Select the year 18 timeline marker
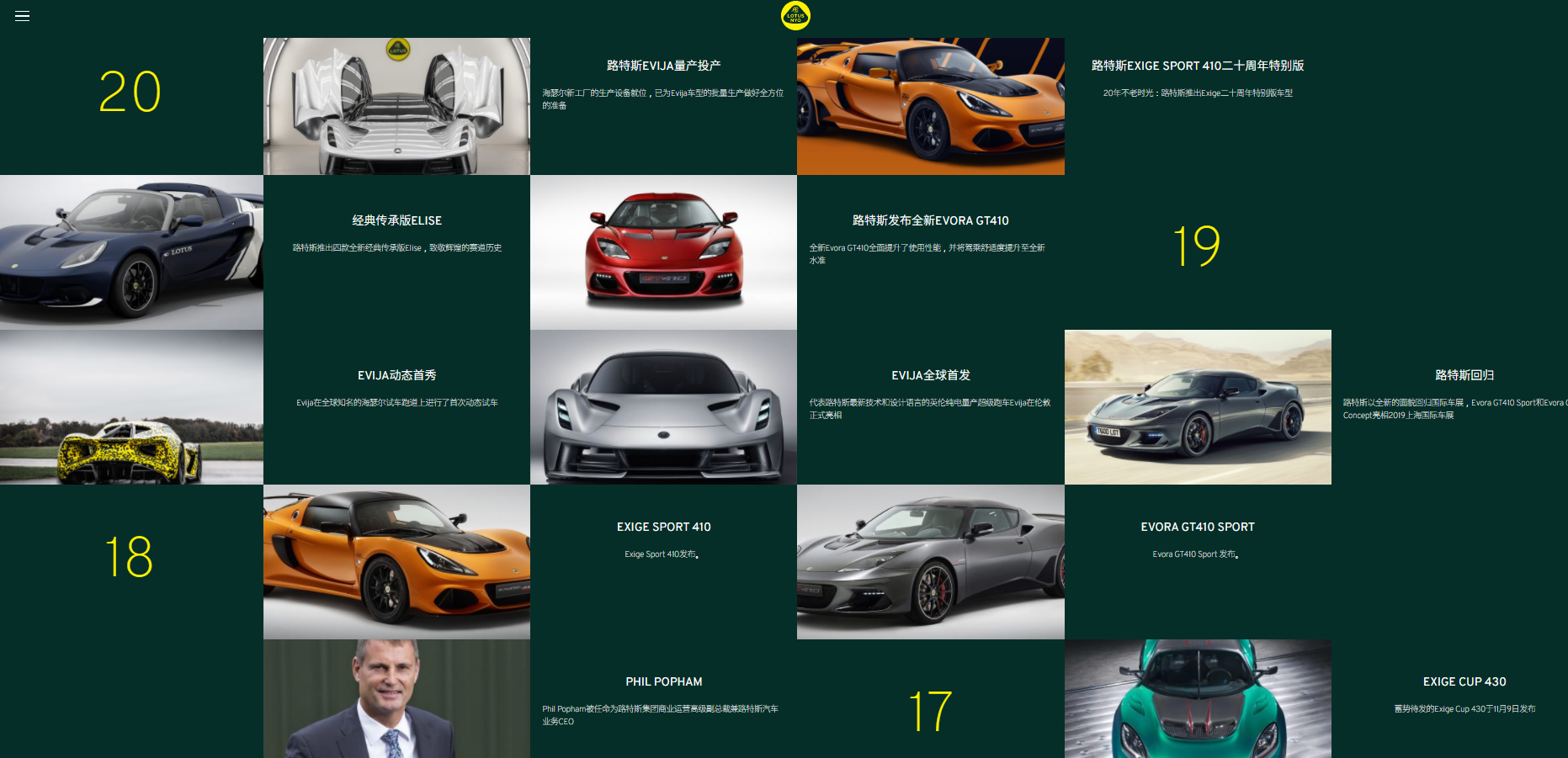Image resolution: width=1568 pixels, height=758 pixels. tap(129, 557)
